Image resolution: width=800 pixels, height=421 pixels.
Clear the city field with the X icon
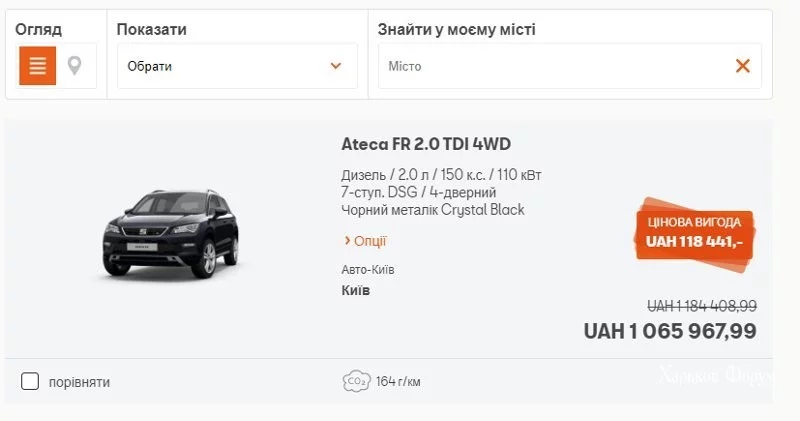[x=742, y=66]
